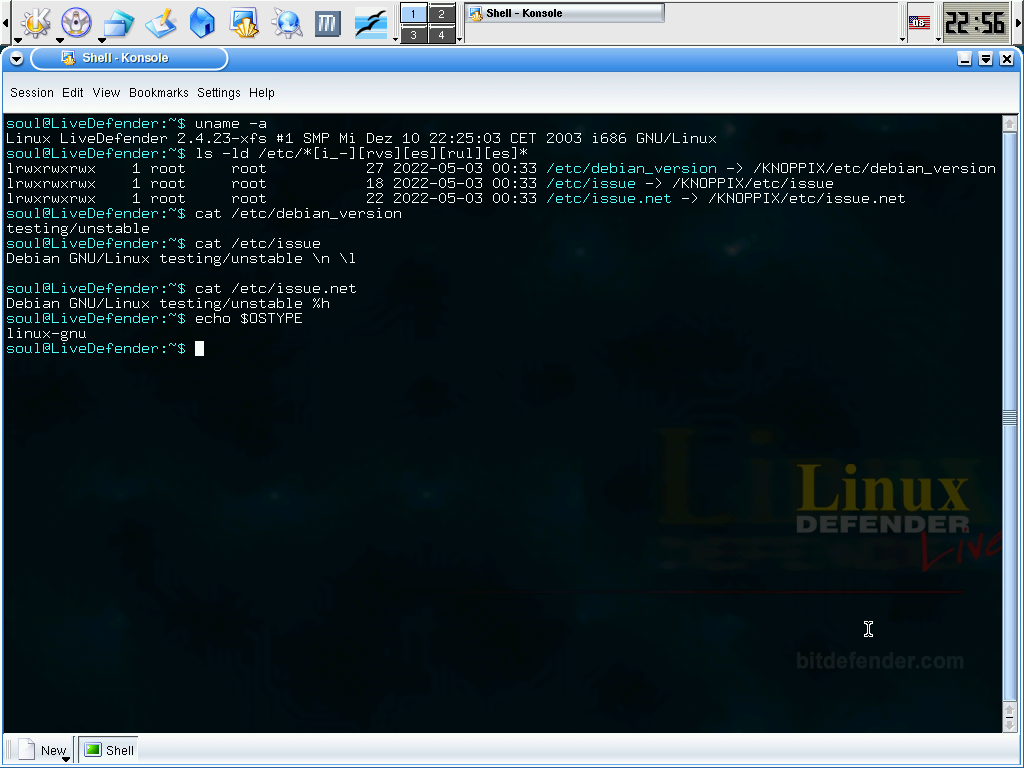Click the 'cat /etc/debian_version' command text
This screenshot has width=1024, height=768.
[x=298, y=214]
